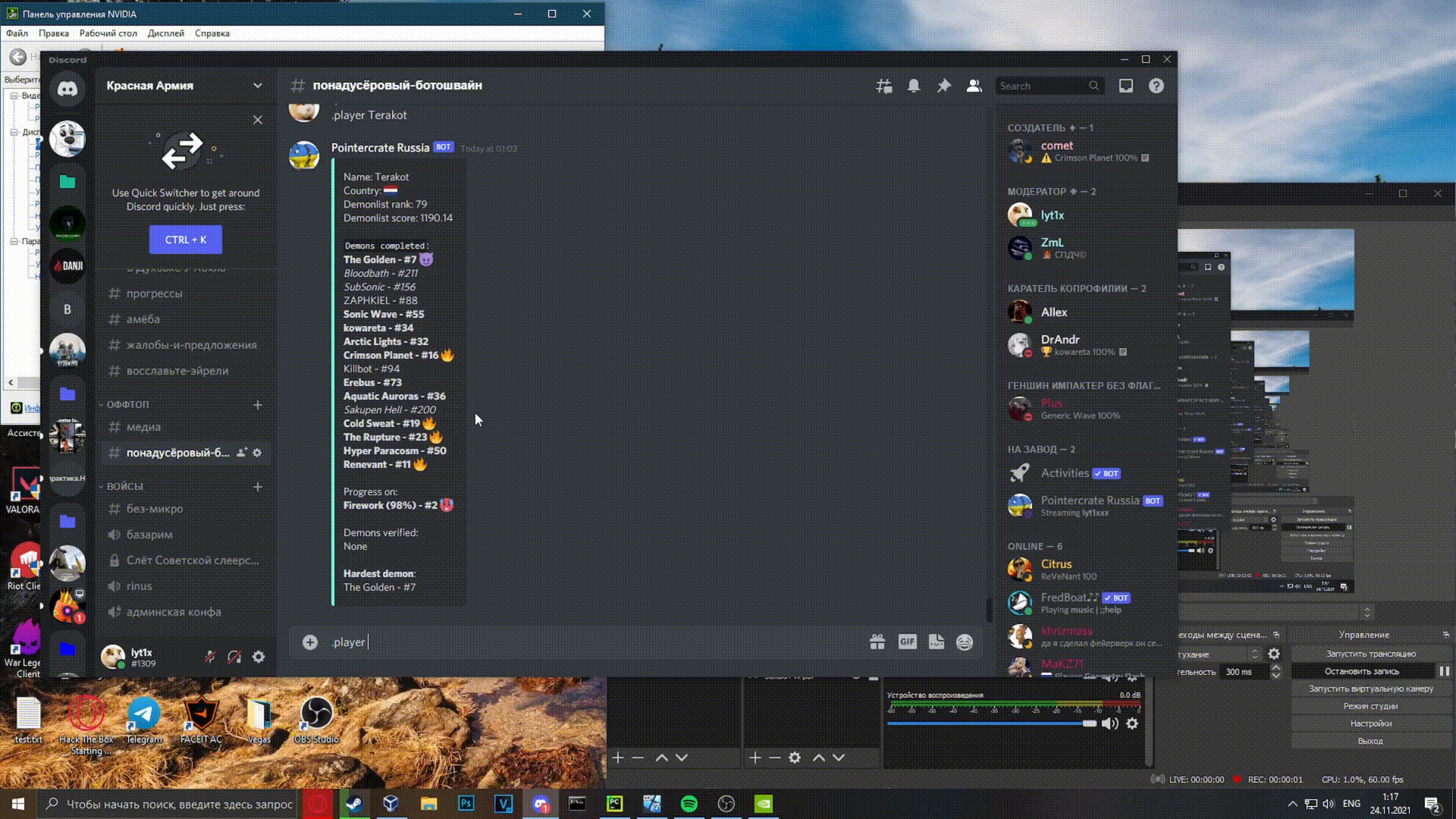This screenshot has width=1456, height=819.
Task: Show pinned messages of the channel
Action: 943,86
